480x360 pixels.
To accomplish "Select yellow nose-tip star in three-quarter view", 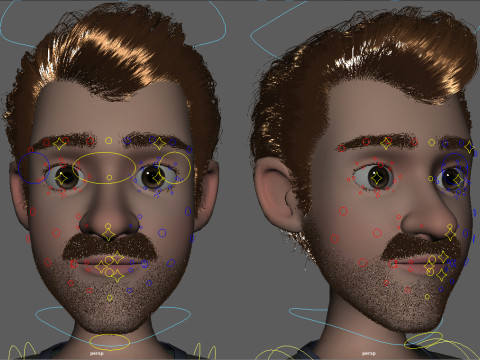I will coord(451,235).
